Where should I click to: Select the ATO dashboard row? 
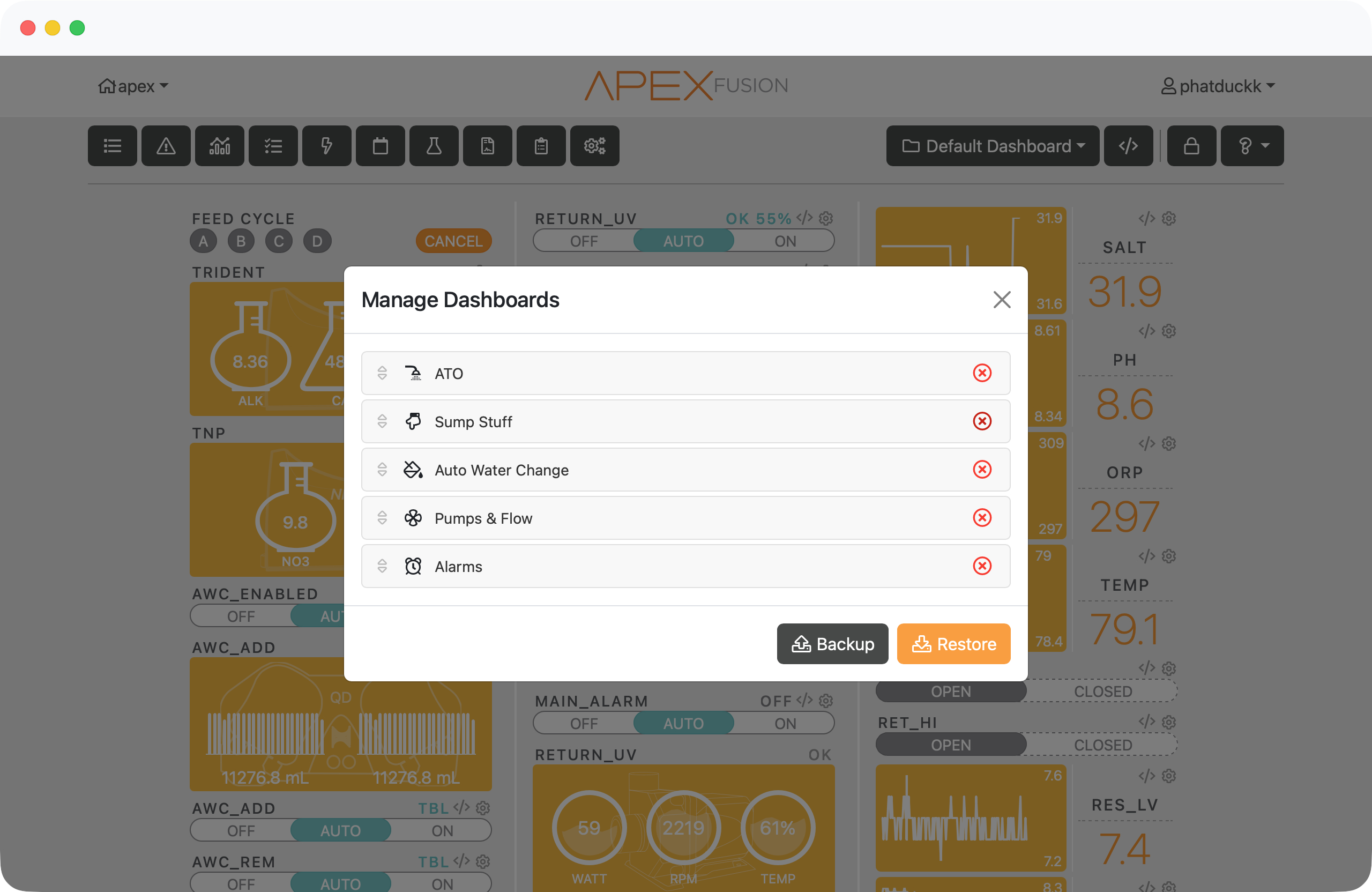point(685,373)
